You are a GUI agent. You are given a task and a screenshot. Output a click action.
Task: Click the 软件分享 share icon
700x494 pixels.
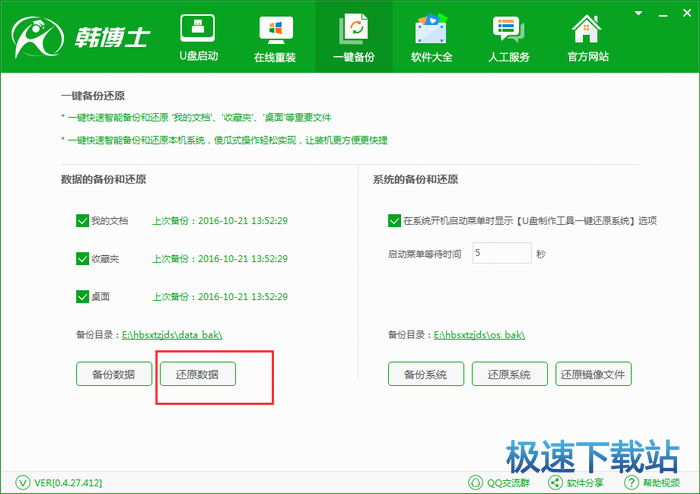coord(555,482)
